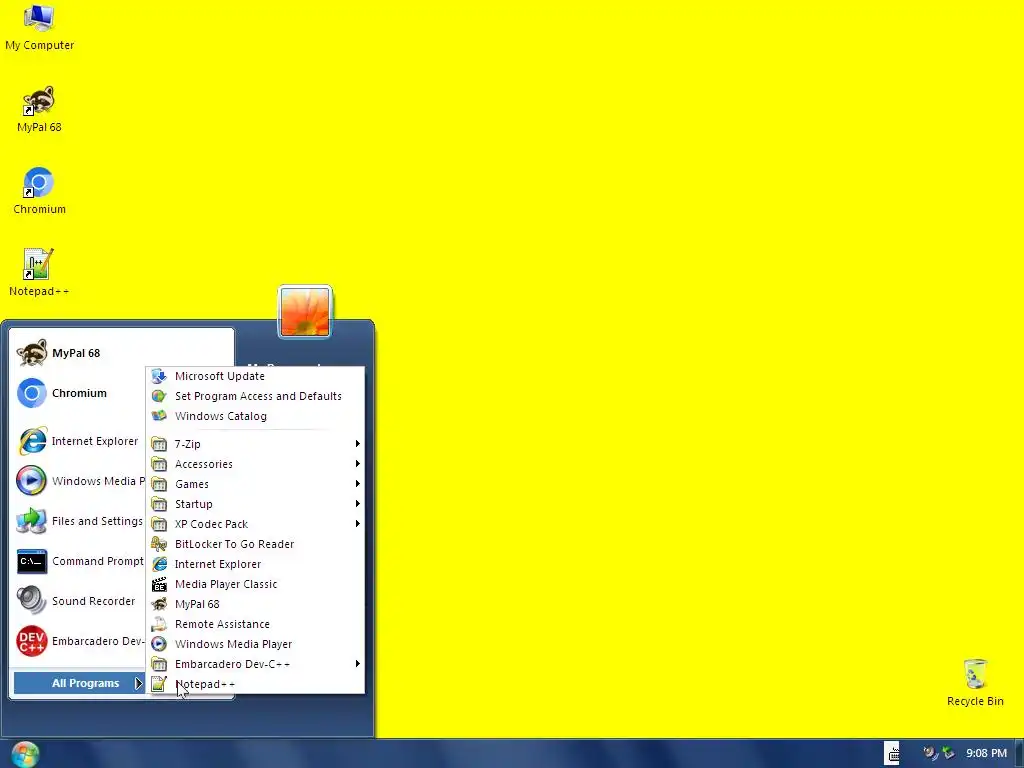Expand the Games folder

click(x=256, y=484)
